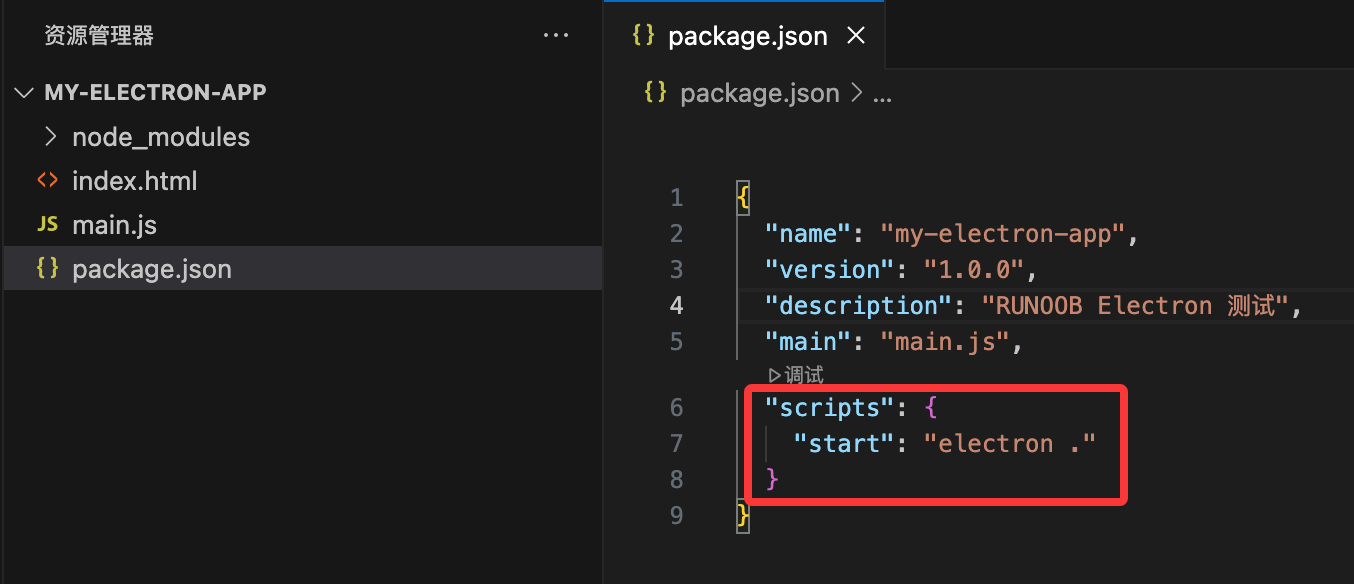
Task: Collapse the MY-ELECTRON-APP folder root
Action: 24,93
